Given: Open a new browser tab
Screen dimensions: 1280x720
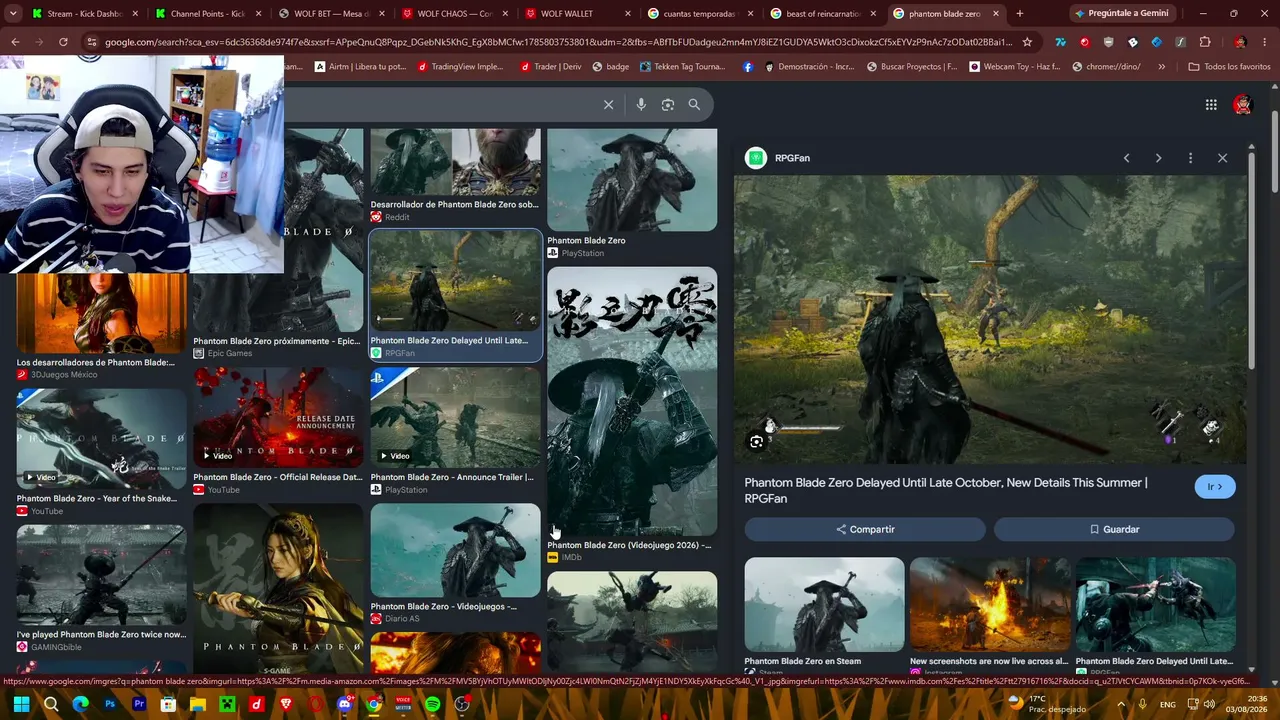Looking at the screenshot, I should 1019,14.
